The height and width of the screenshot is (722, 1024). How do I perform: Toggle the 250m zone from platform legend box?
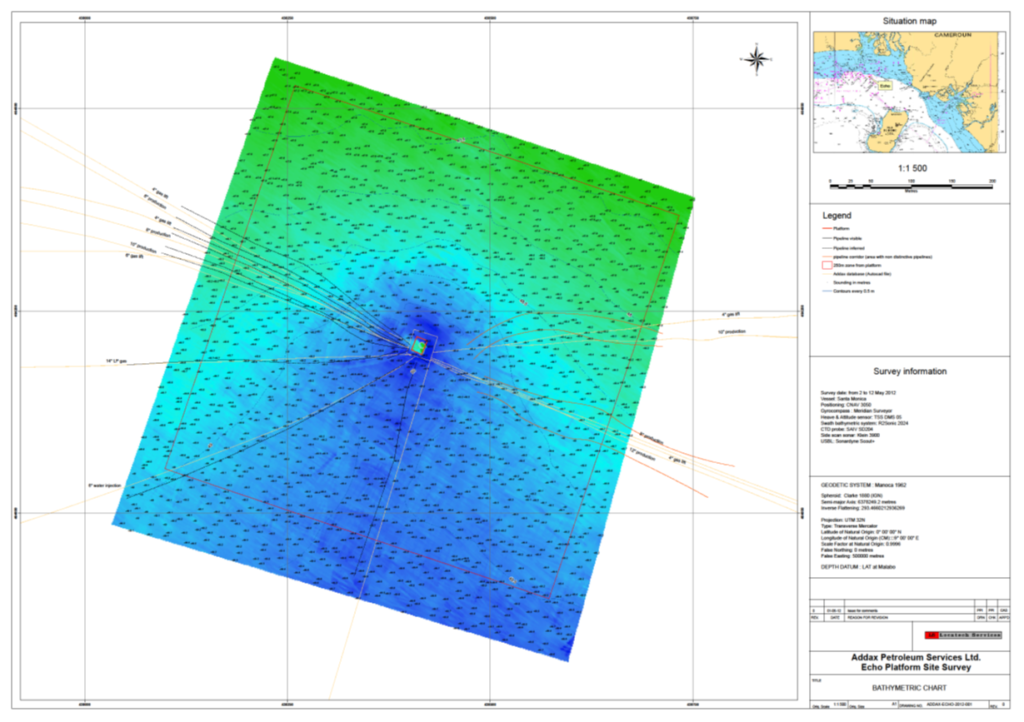[827, 265]
